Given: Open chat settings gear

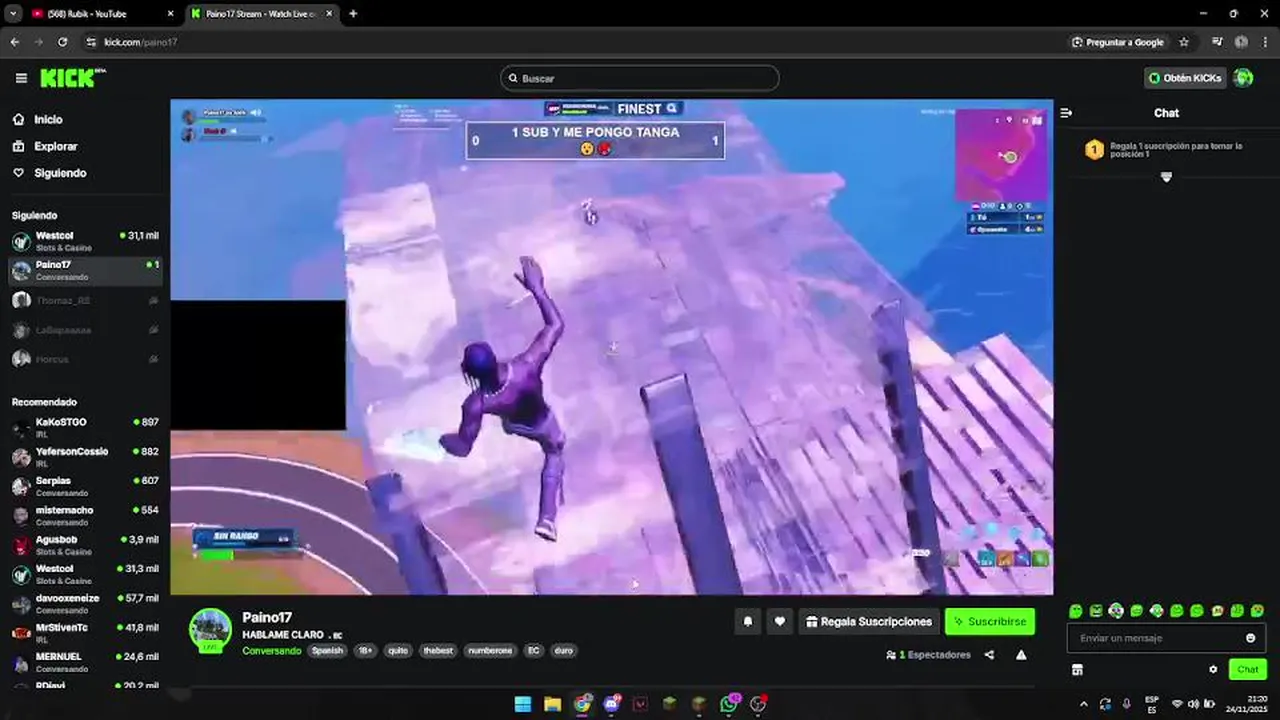Looking at the screenshot, I should [1213, 669].
